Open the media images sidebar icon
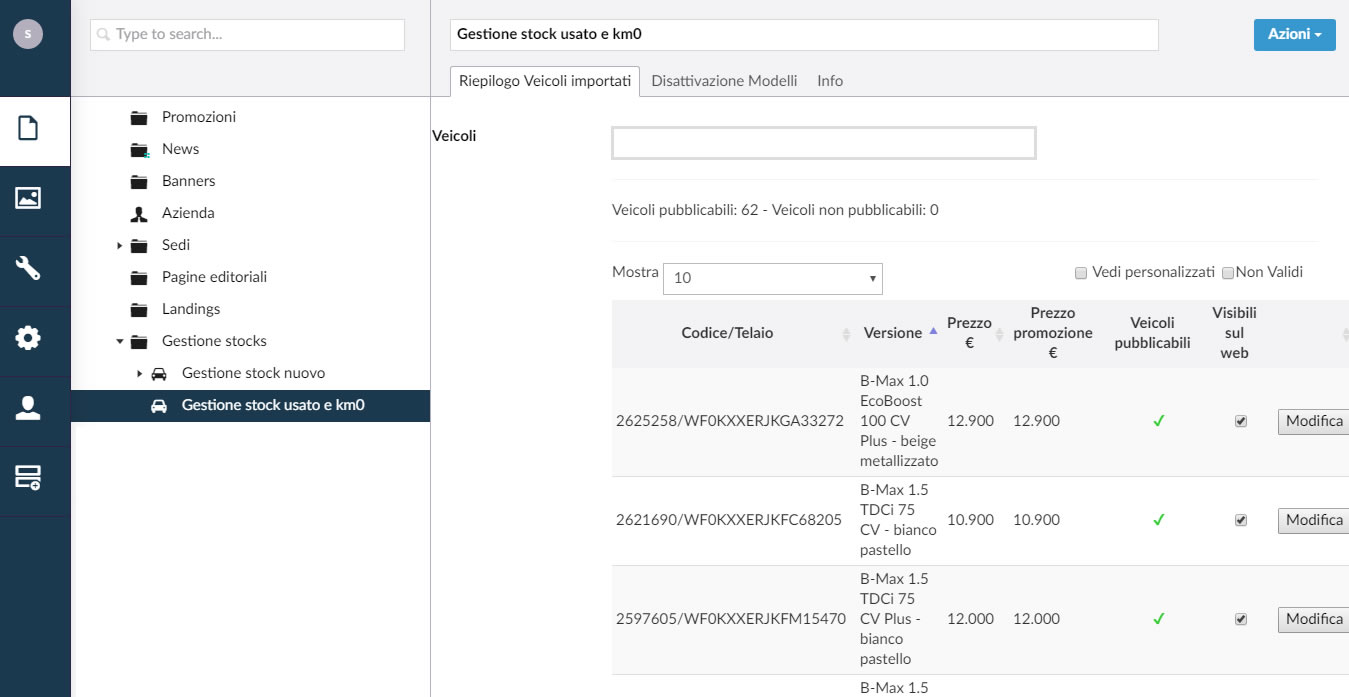This screenshot has height=697, width=1349. pyautogui.click(x=28, y=198)
